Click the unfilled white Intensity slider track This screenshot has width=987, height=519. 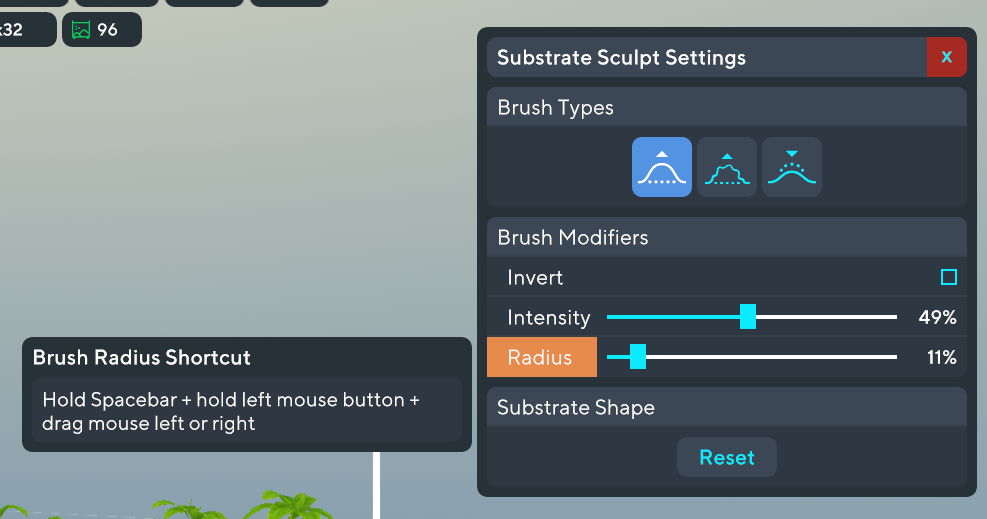826,317
